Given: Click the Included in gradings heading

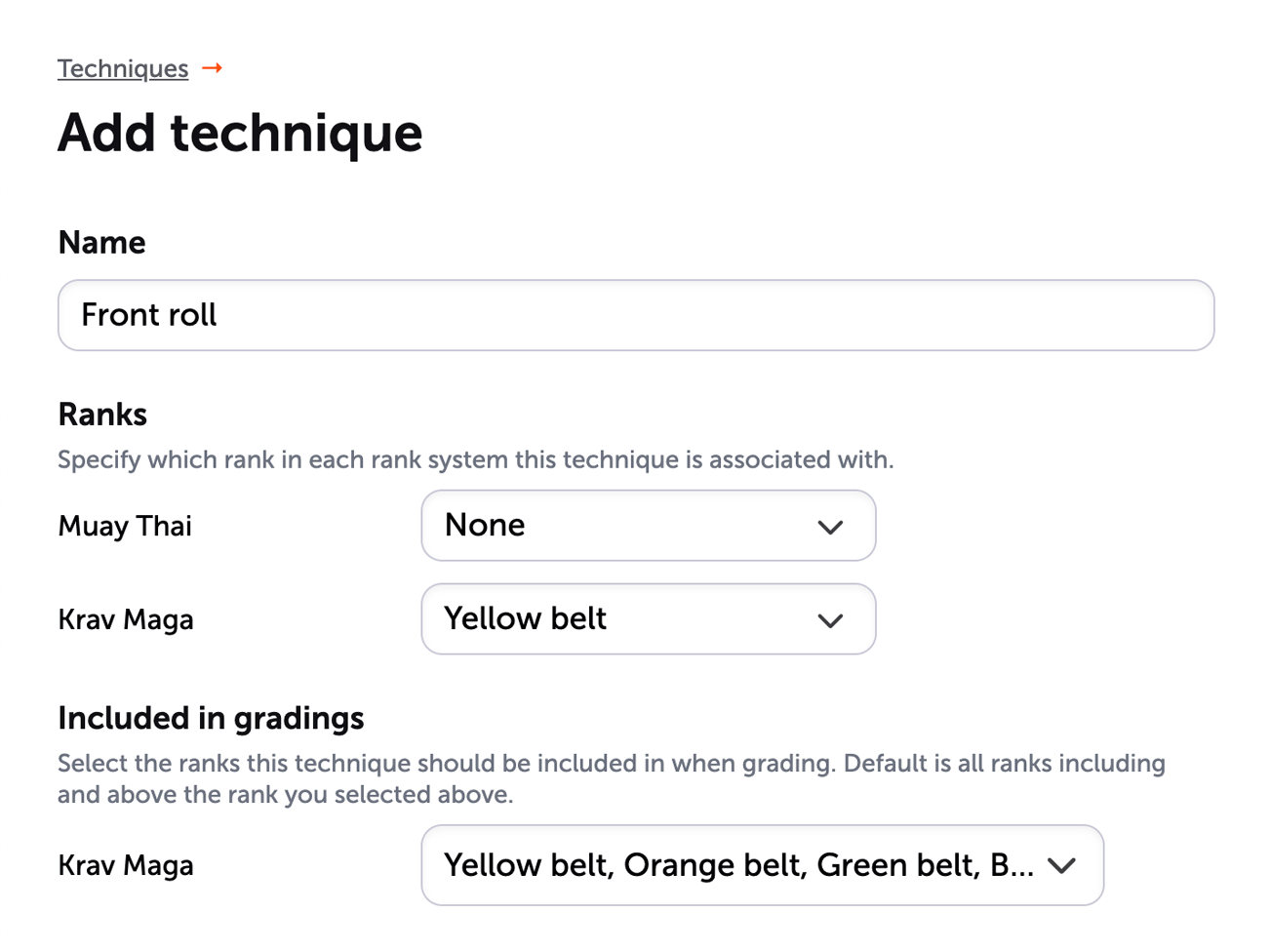Looking at the screenshot, I should pos(211,718).
